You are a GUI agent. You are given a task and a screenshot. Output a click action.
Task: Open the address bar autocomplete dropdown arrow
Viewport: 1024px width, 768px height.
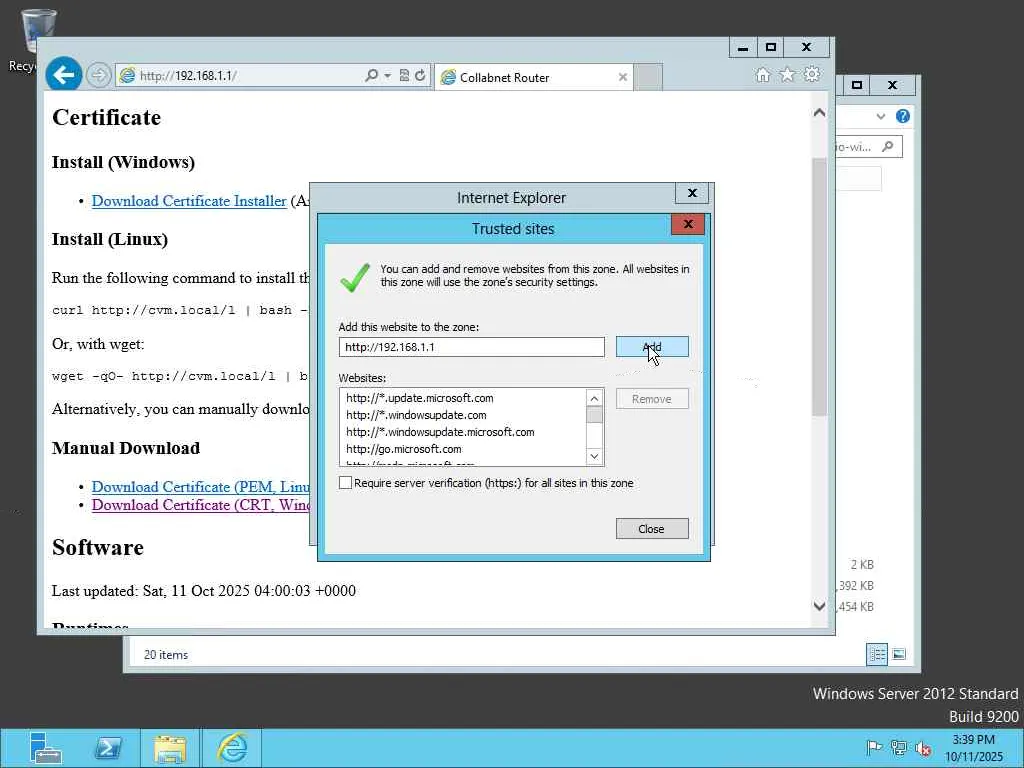pyautogui.click(x=387, y=76)
